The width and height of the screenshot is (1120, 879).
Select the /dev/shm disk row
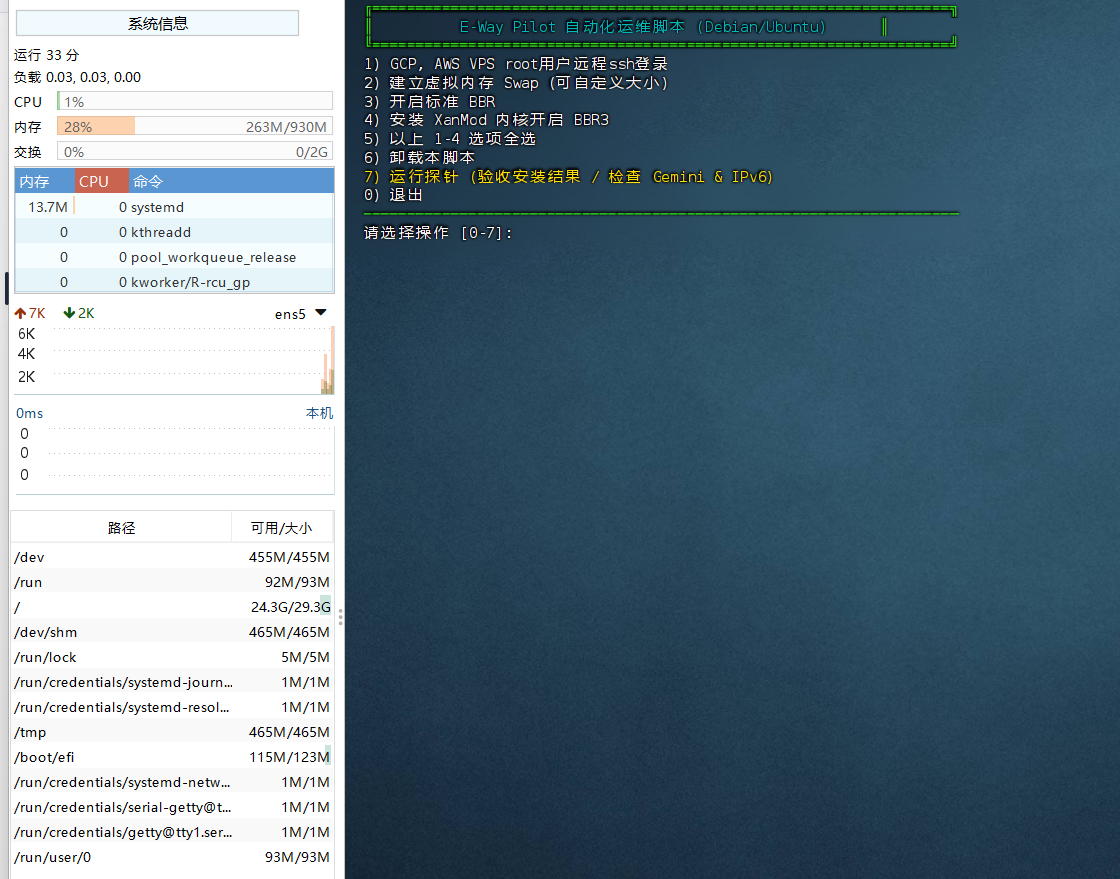[x=171, y=632]
